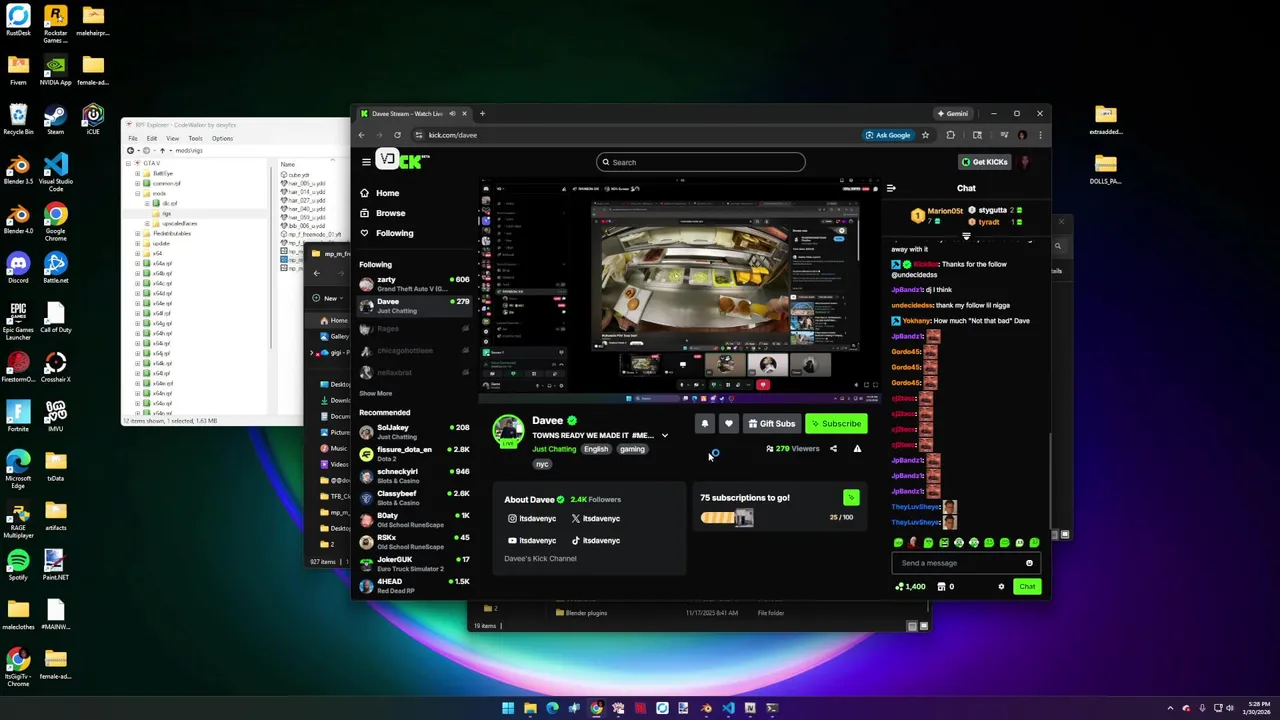
Task: Expand the stream title chevron
Action: coord(664,436)
